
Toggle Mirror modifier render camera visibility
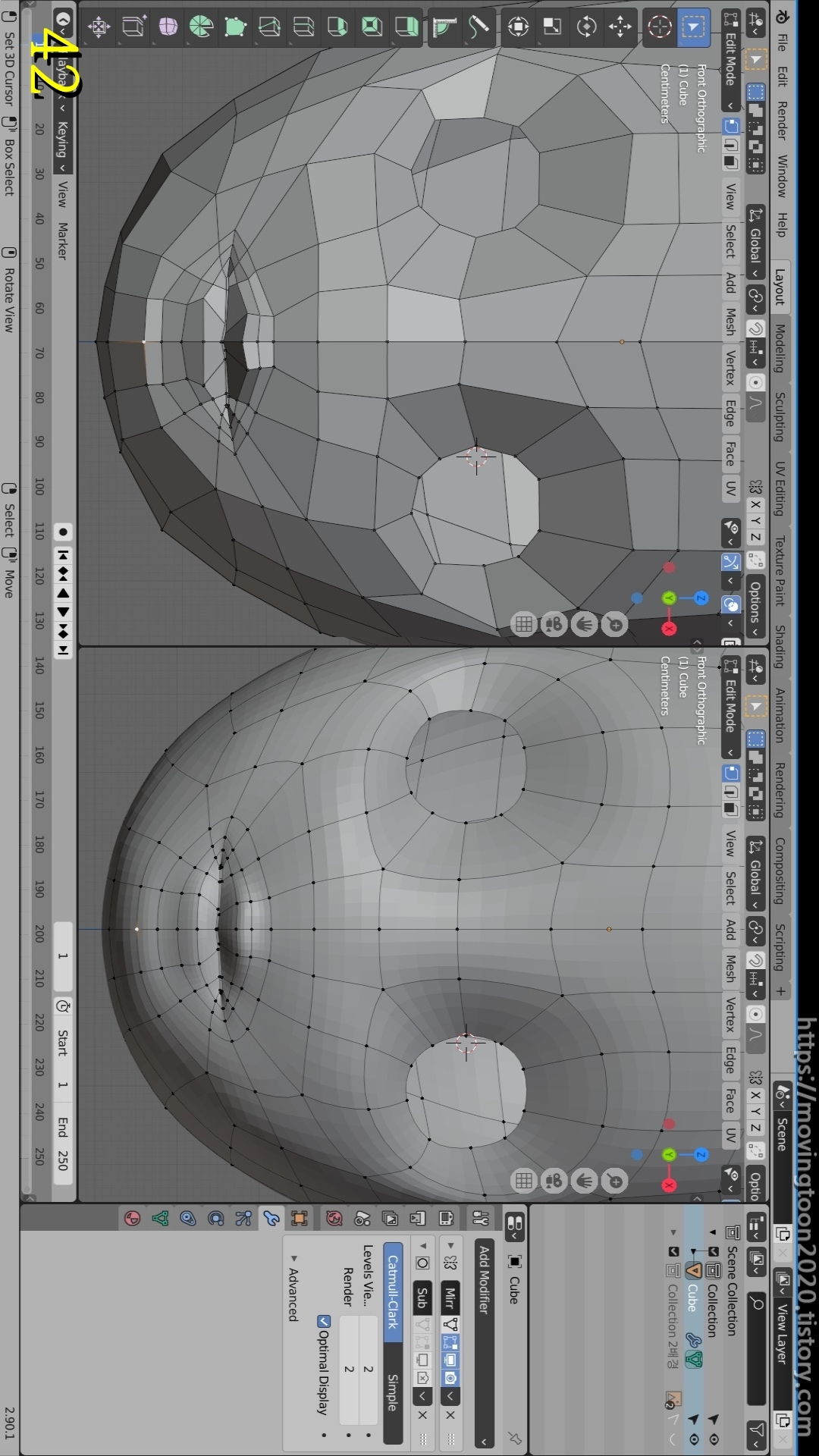pyautogui.click(x=450, y=1378)
